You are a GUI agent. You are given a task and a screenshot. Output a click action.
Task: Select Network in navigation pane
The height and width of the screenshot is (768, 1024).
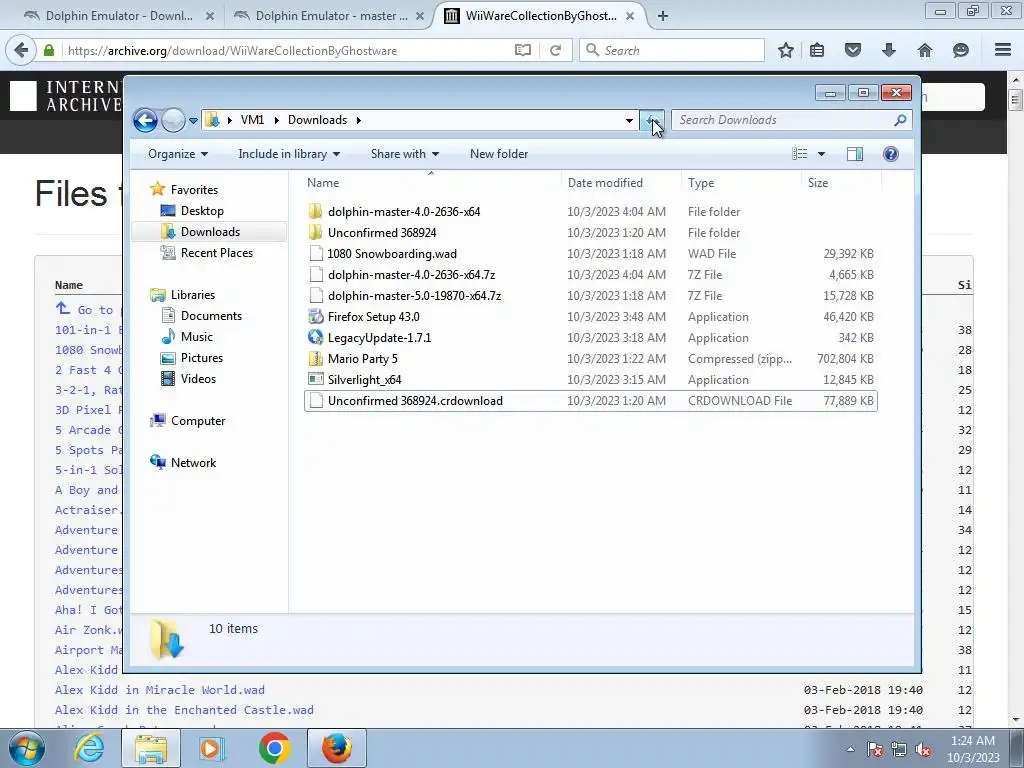click(x=193, y=462)
